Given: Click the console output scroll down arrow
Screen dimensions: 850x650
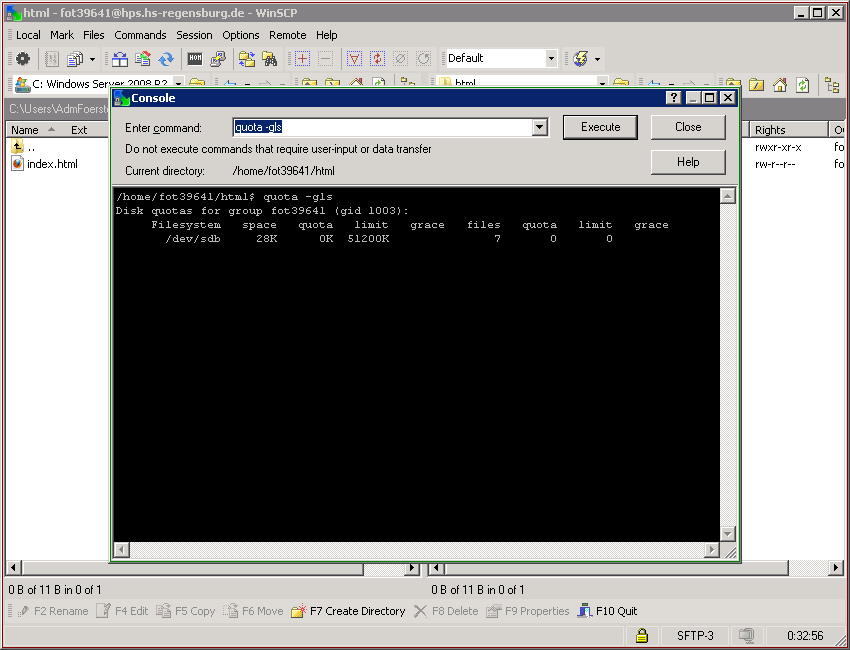Looking at the screenshot, I should 727,533.
